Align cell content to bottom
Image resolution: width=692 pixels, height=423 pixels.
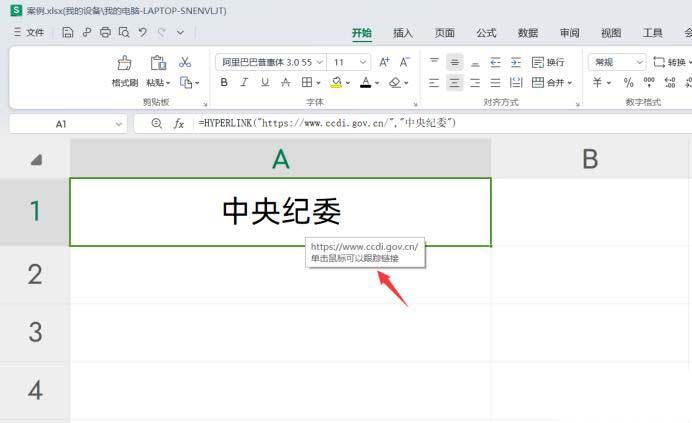coord(475,62)
